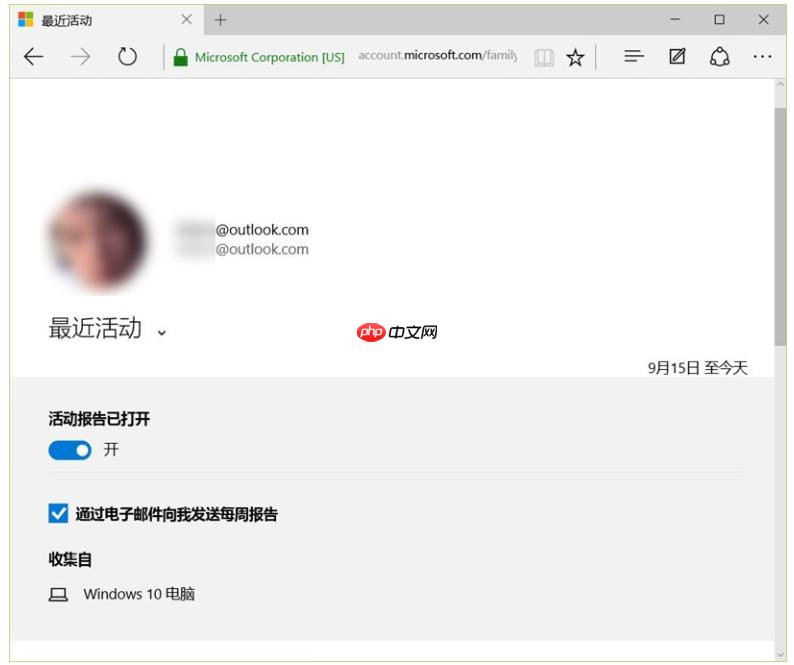Screen dimensions: 794x665
Task: Click the scrollbar down arrow
Action: [780, 655]
